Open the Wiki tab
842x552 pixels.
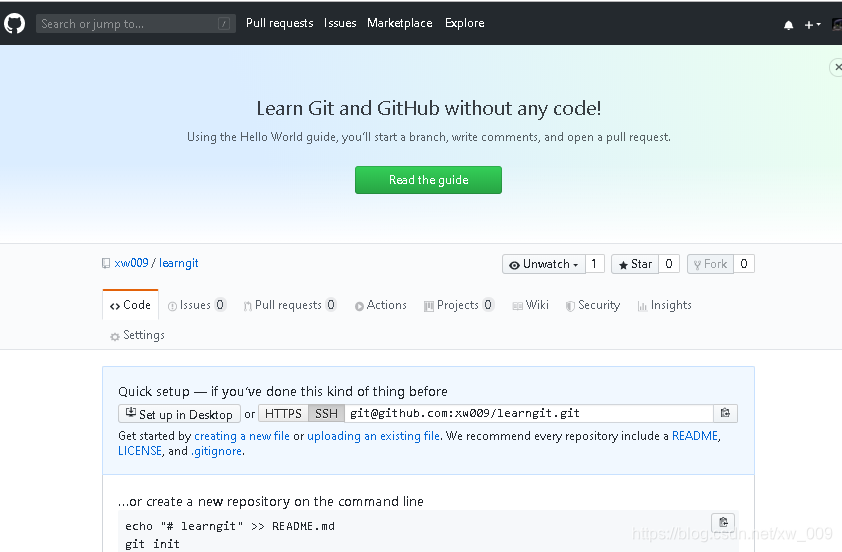pyautogui.click(x=531, y=305)
